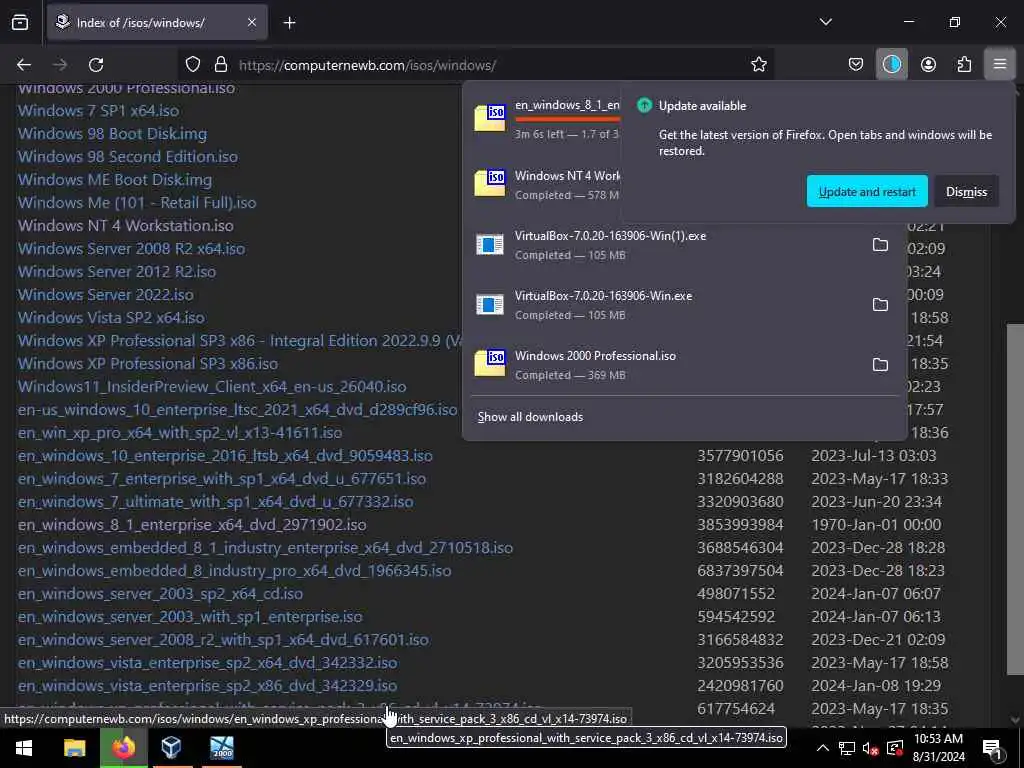1024x768 pixels.
Task: Show folder for VirtualBox-7.0.20-163906-Win(1).exe
Action: (x=880, y=245)
